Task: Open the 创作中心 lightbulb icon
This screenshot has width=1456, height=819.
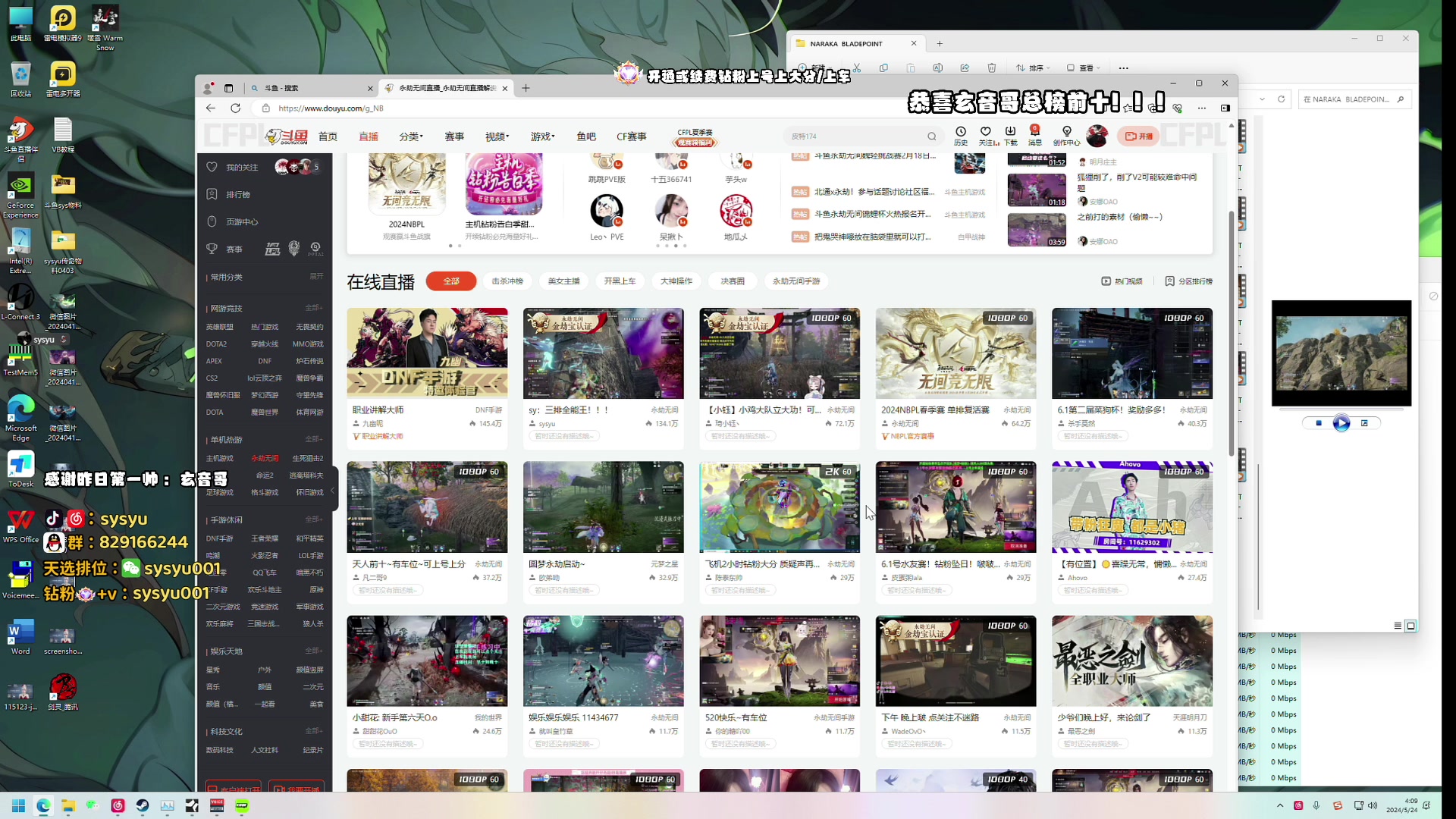Action: (1066, 135)
